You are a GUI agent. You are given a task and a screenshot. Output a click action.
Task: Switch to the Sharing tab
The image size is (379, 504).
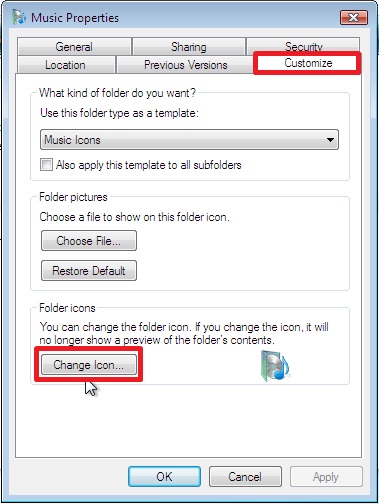coord(189,47)
